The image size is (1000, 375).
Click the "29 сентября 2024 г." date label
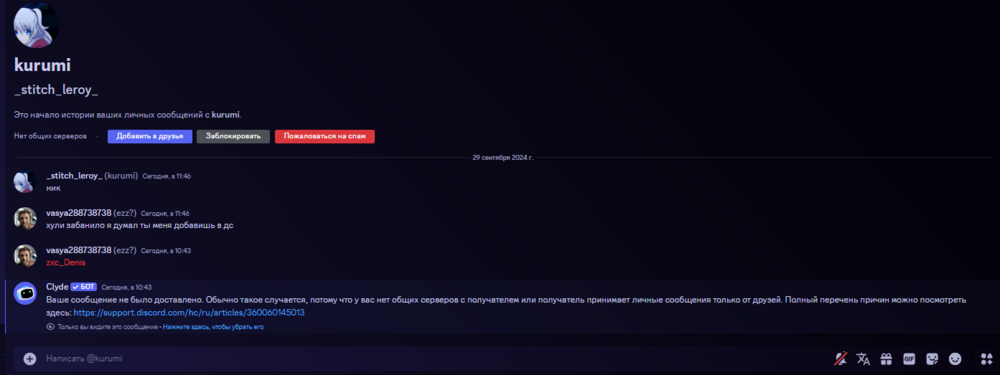click(x=503, y=158)
